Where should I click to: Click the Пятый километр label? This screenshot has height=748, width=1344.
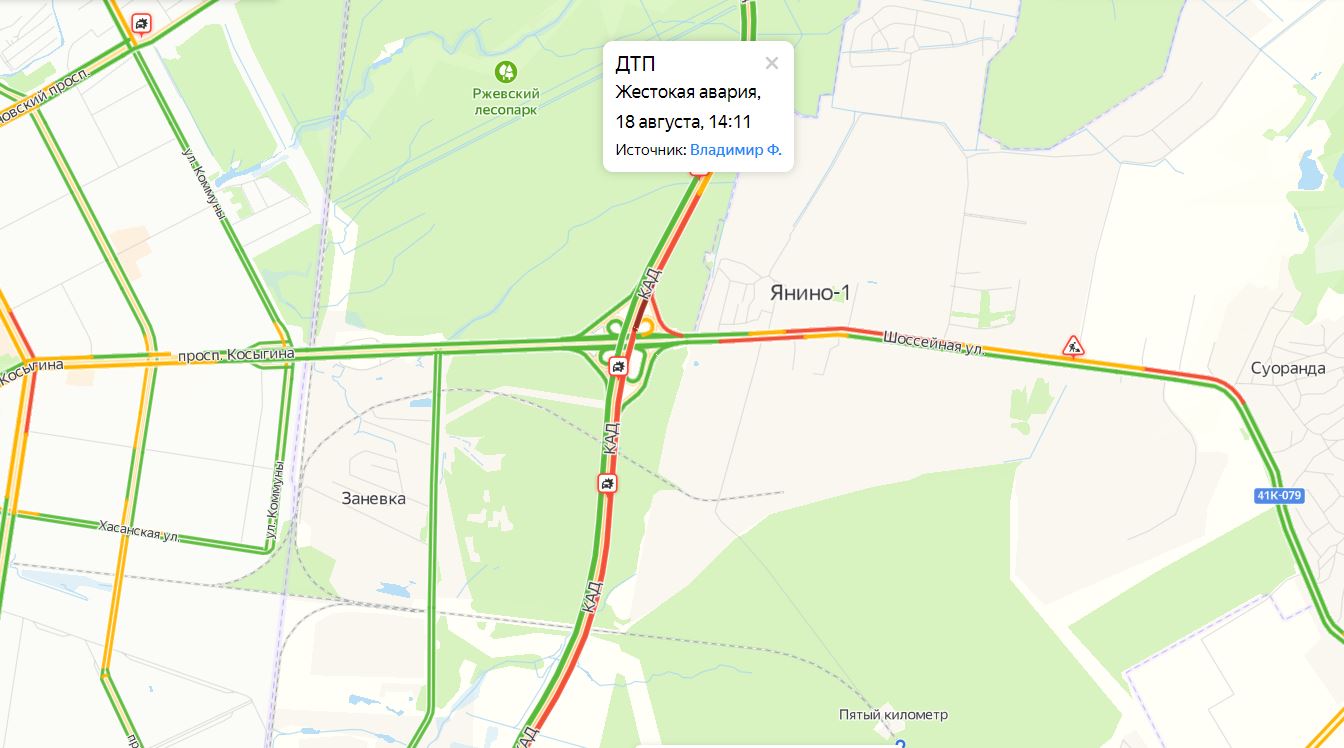893,715
